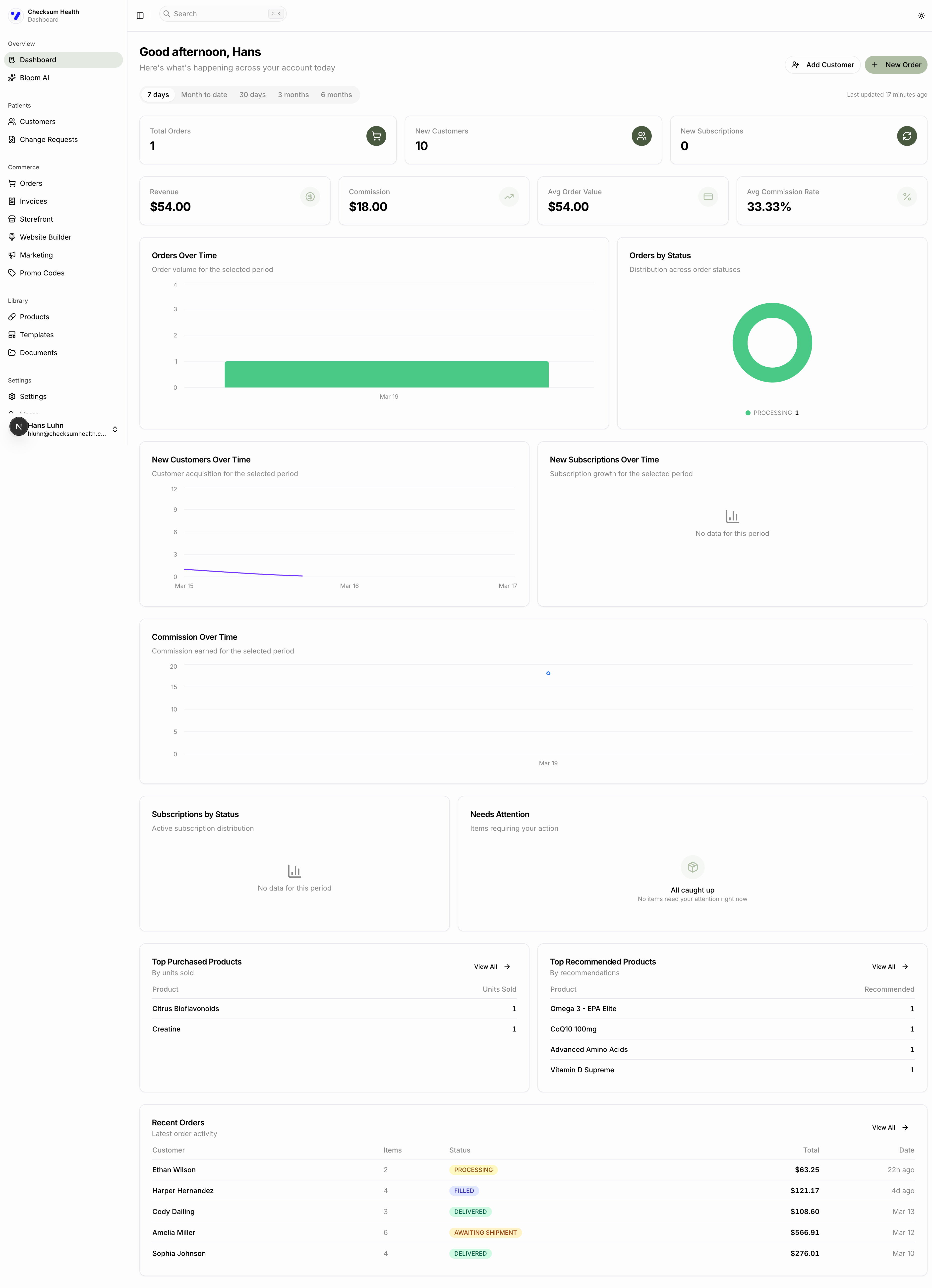Click the Dashboard sidebar icon

pos(12,60)
